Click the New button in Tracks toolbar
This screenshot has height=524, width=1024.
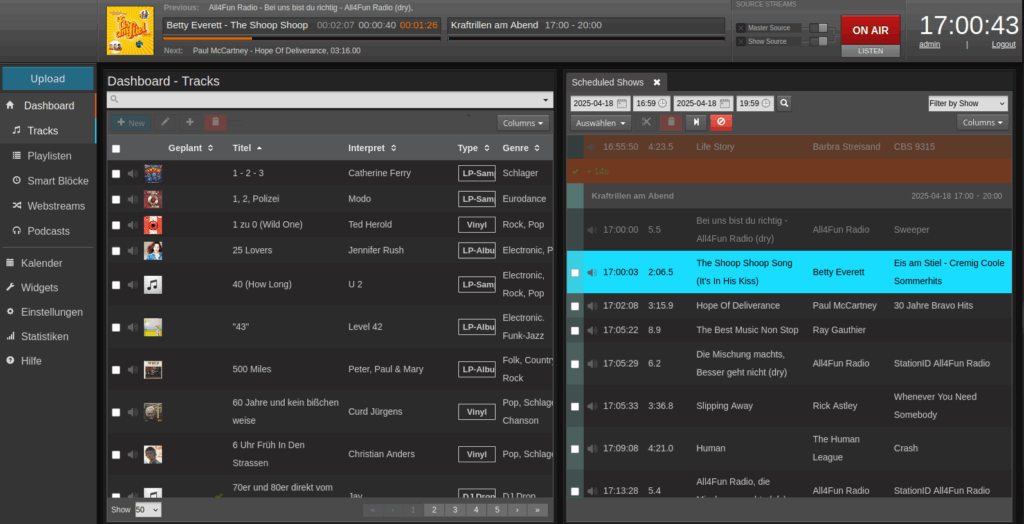point(131,122)
